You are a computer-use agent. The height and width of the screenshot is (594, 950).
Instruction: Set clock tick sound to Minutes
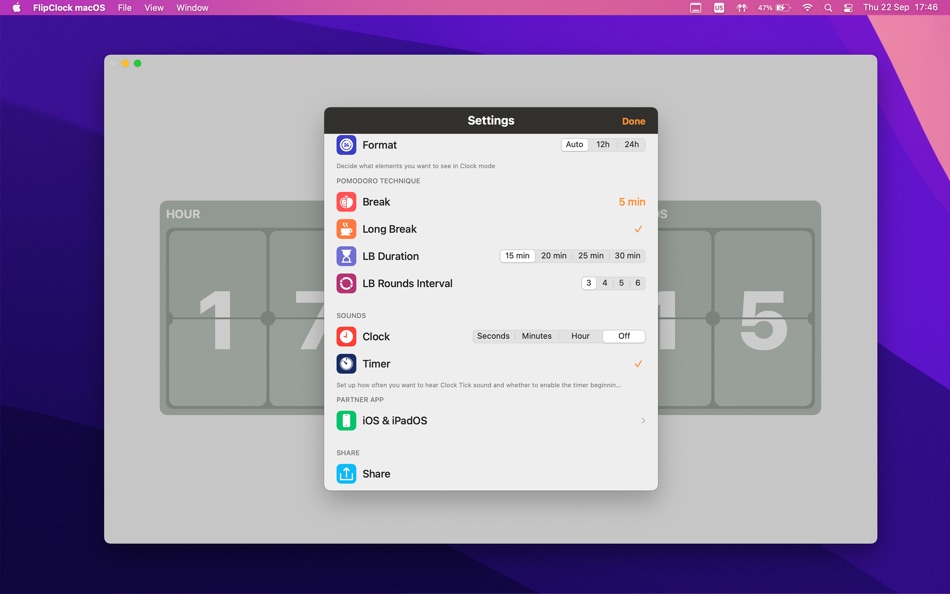point(537,336)
